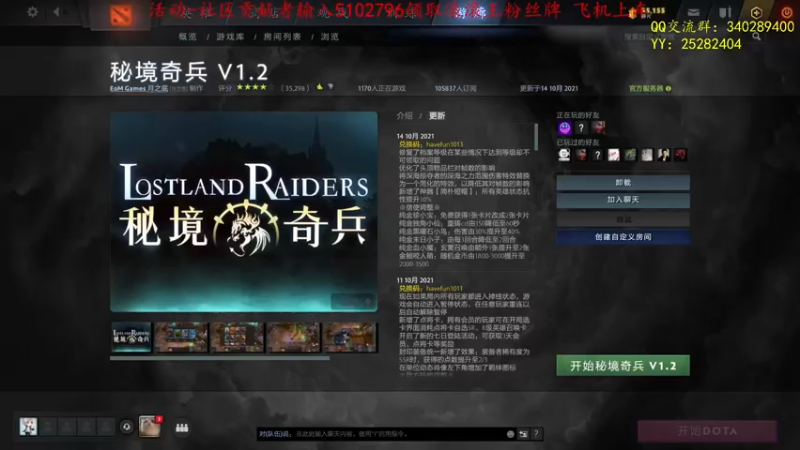Select the 更新 updates tab
800x450 pixels.
[x=437, y=116]
